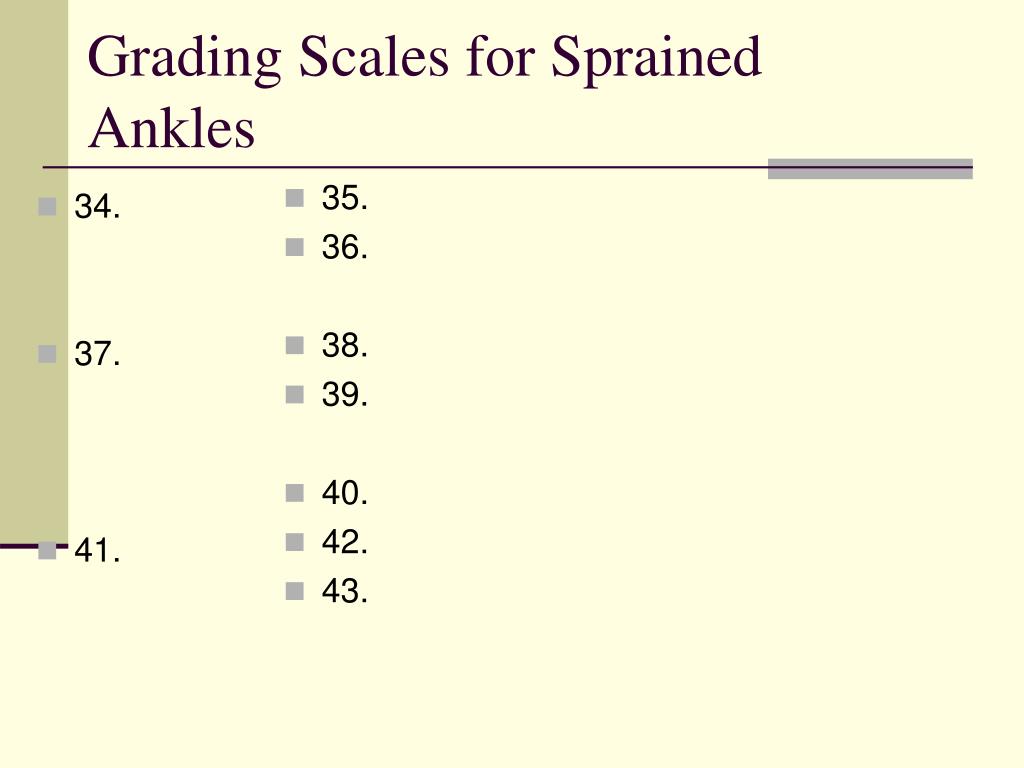1024x768 pixels.
Task: Click the bullet square beside 37.
Action: pos(47,354)
